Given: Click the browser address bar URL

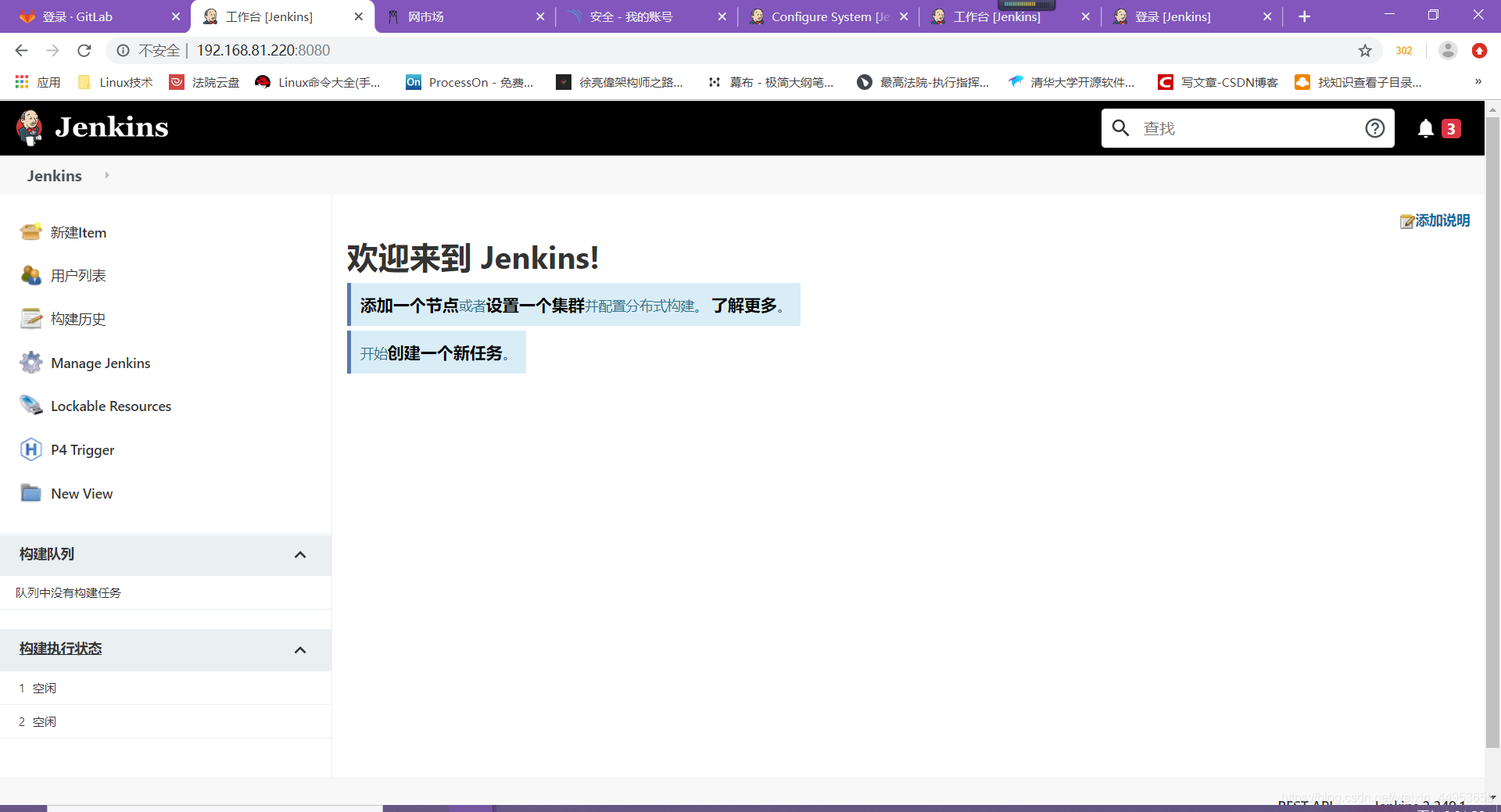Looking at the screenshot, I should pyautogui.click(x=263, y=50).
